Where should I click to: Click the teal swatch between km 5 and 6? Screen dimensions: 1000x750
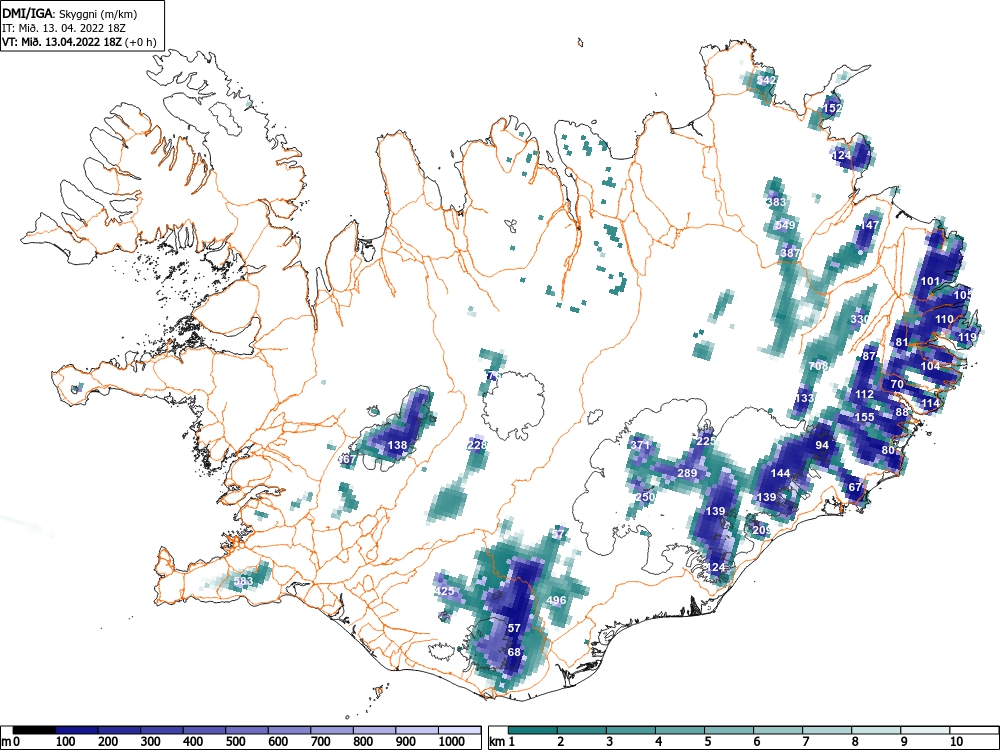tap(729, 730)
